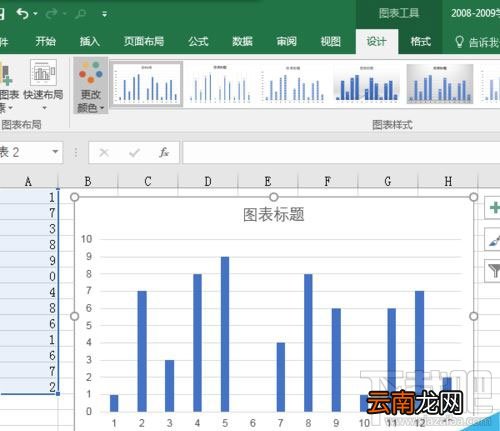This screenshot has width=500, height=431.
Task: Open the 插入 ribbon tab
Action: pos(90,41)
